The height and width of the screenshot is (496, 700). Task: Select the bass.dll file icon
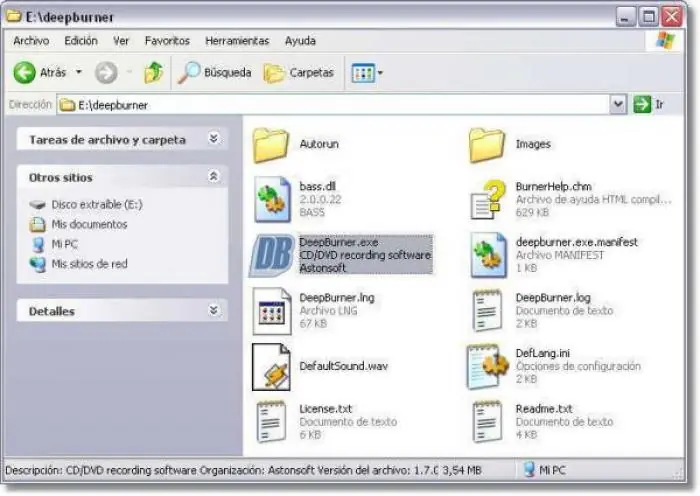[272, 199]
